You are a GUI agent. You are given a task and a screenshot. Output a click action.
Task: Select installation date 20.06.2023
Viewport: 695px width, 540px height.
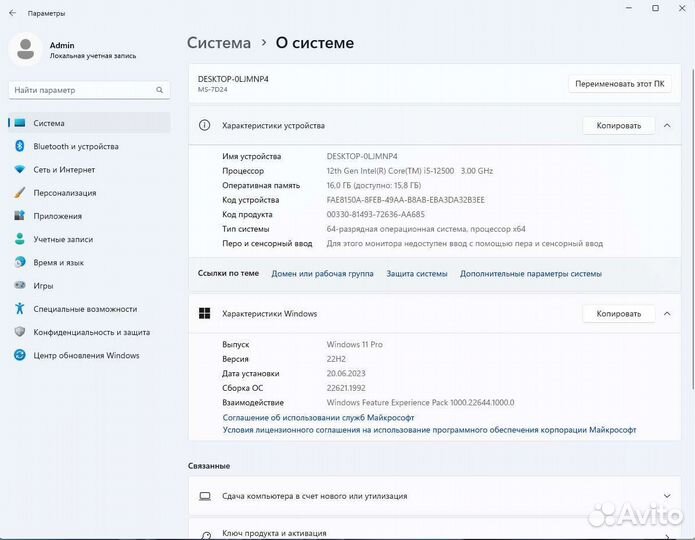click(x=346, y=373)
